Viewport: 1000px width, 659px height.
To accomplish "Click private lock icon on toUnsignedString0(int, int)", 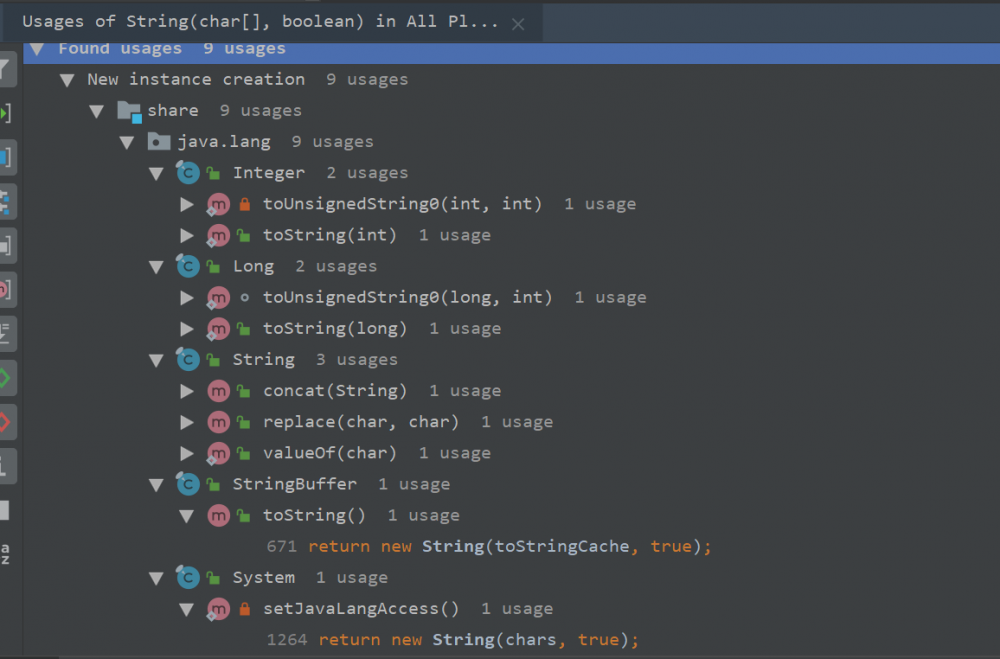I will pyautogui.click(x=244, y=204).
